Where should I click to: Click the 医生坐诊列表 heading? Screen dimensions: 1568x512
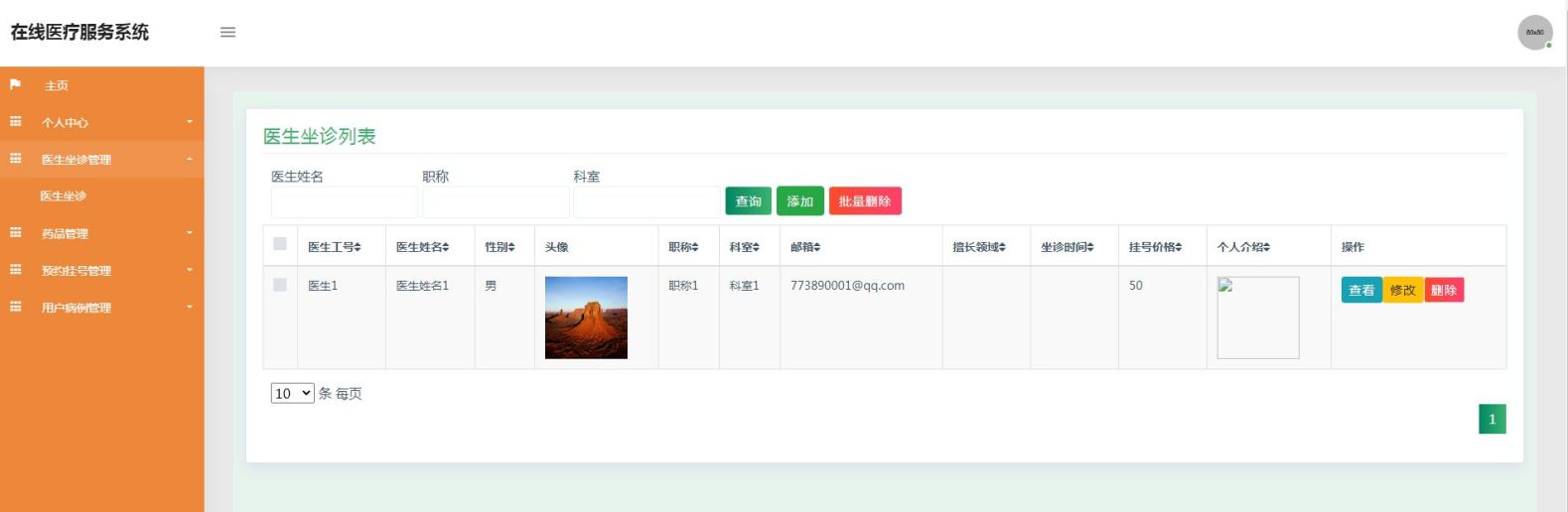(320, 136)
